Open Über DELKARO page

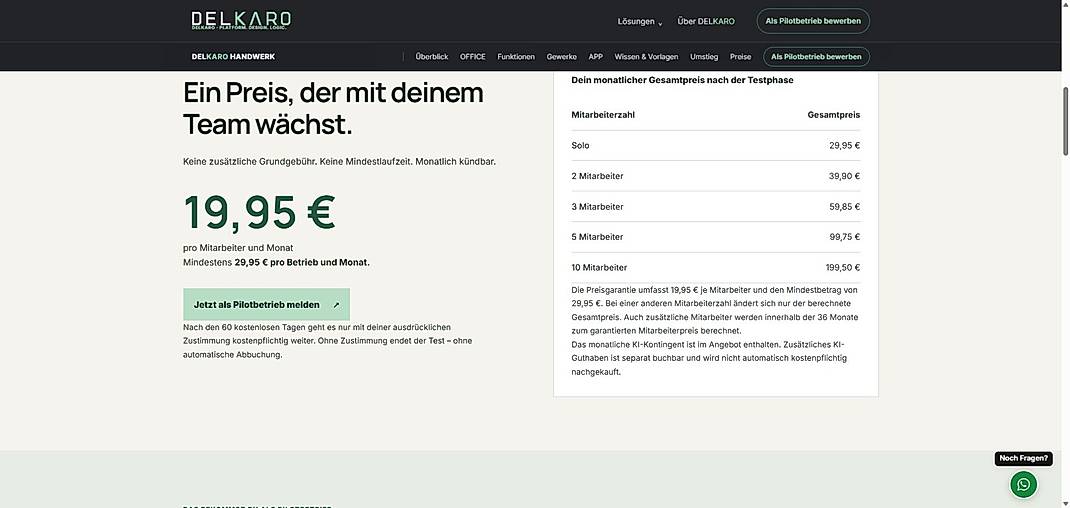click(x=706, y=21)
